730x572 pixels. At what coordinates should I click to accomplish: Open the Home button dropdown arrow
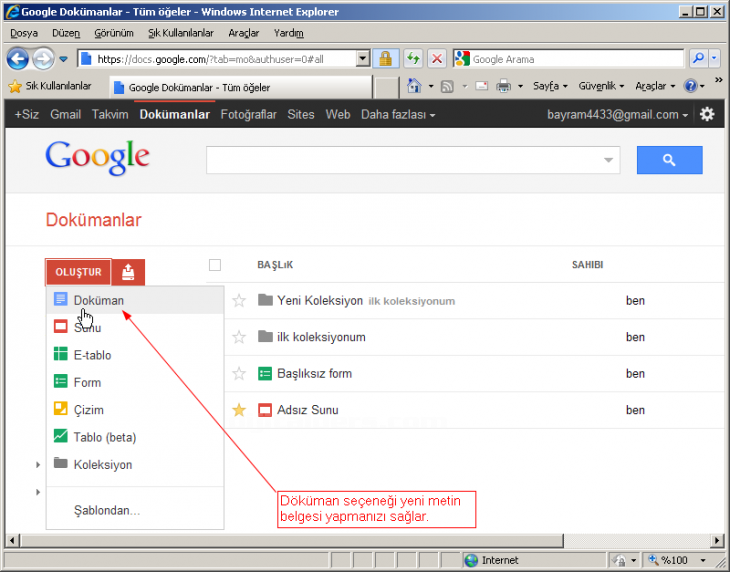coord(431,87)
